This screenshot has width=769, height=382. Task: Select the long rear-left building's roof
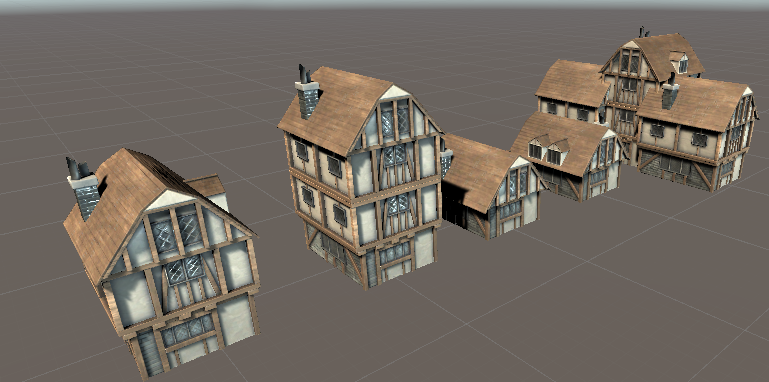click(572, 83)
